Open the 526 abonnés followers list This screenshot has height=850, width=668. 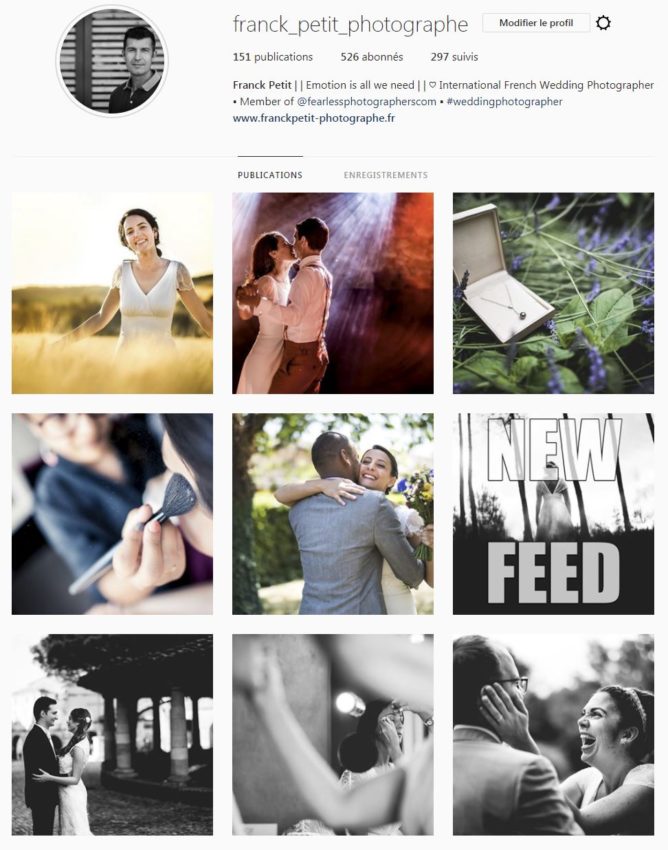[372, 57]
